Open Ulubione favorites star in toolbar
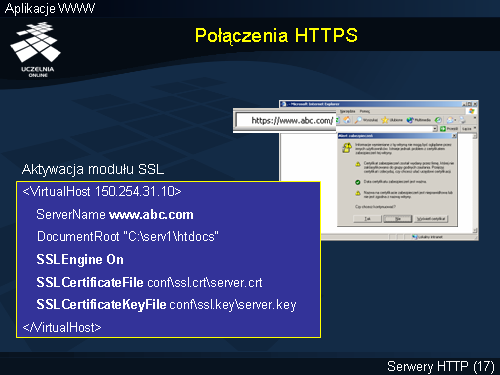Viewport: 500px width, 375px height. (x=392, y=120)
